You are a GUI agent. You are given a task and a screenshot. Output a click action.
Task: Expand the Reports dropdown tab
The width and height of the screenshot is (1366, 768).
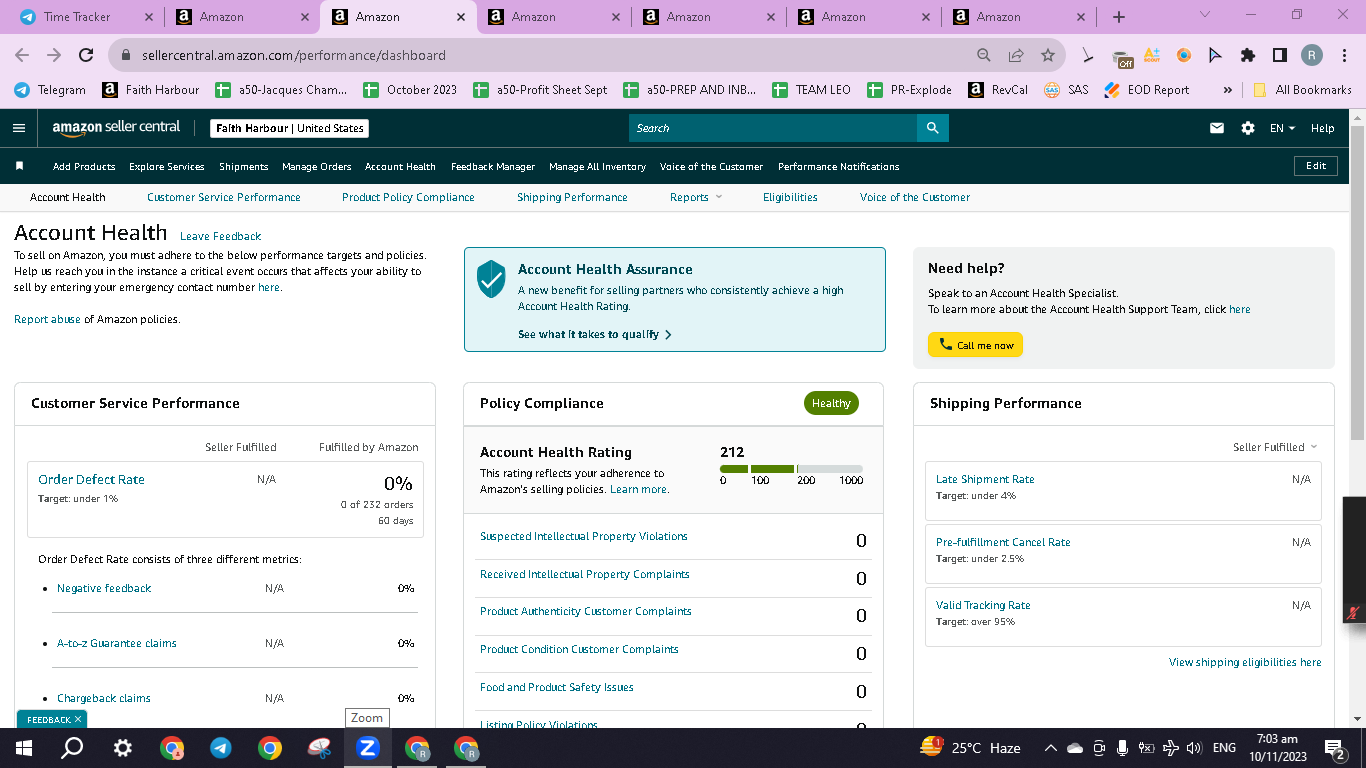696,197
